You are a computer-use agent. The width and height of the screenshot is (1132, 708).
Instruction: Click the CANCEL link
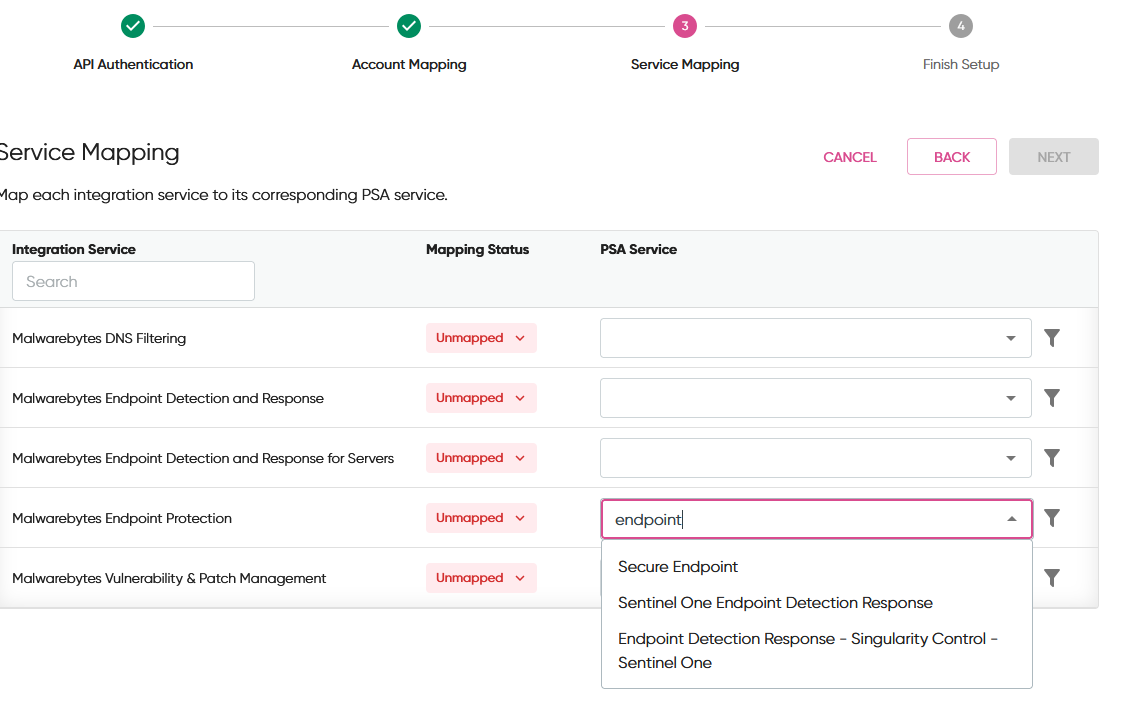pyautogui.click(x=849, y=157)
